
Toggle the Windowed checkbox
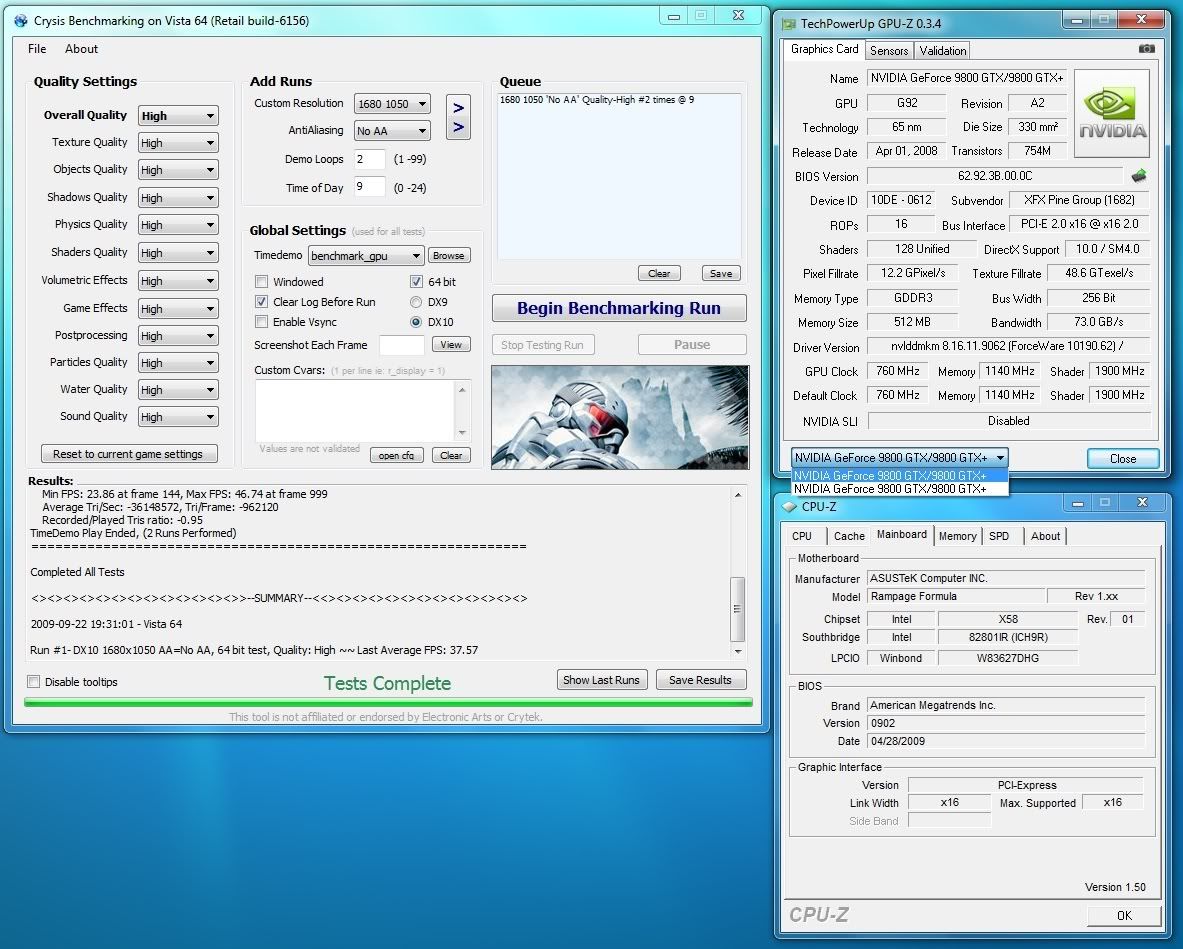click(262, 281)
